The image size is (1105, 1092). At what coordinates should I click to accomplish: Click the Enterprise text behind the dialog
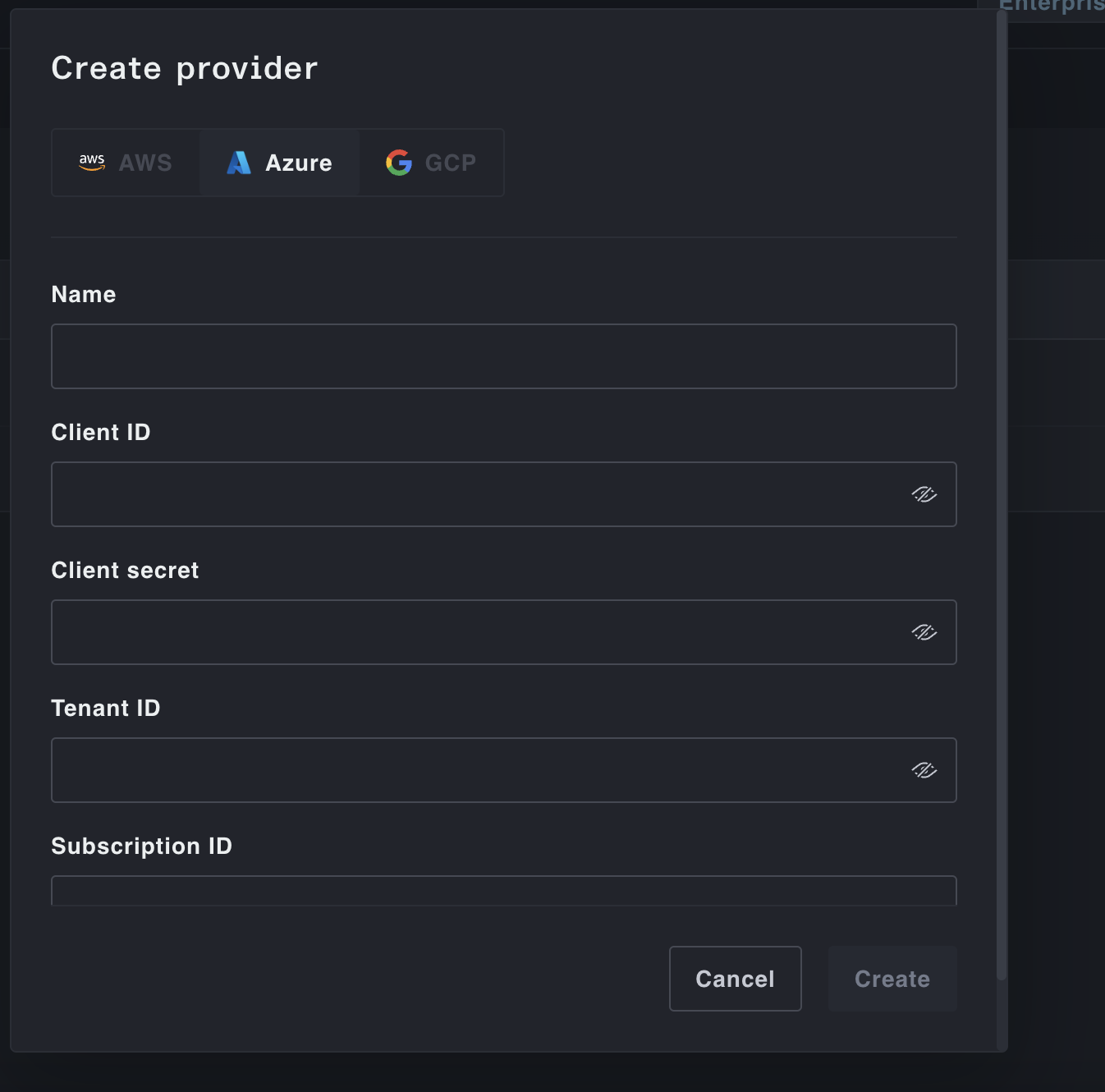click(x=1051, y=7)
